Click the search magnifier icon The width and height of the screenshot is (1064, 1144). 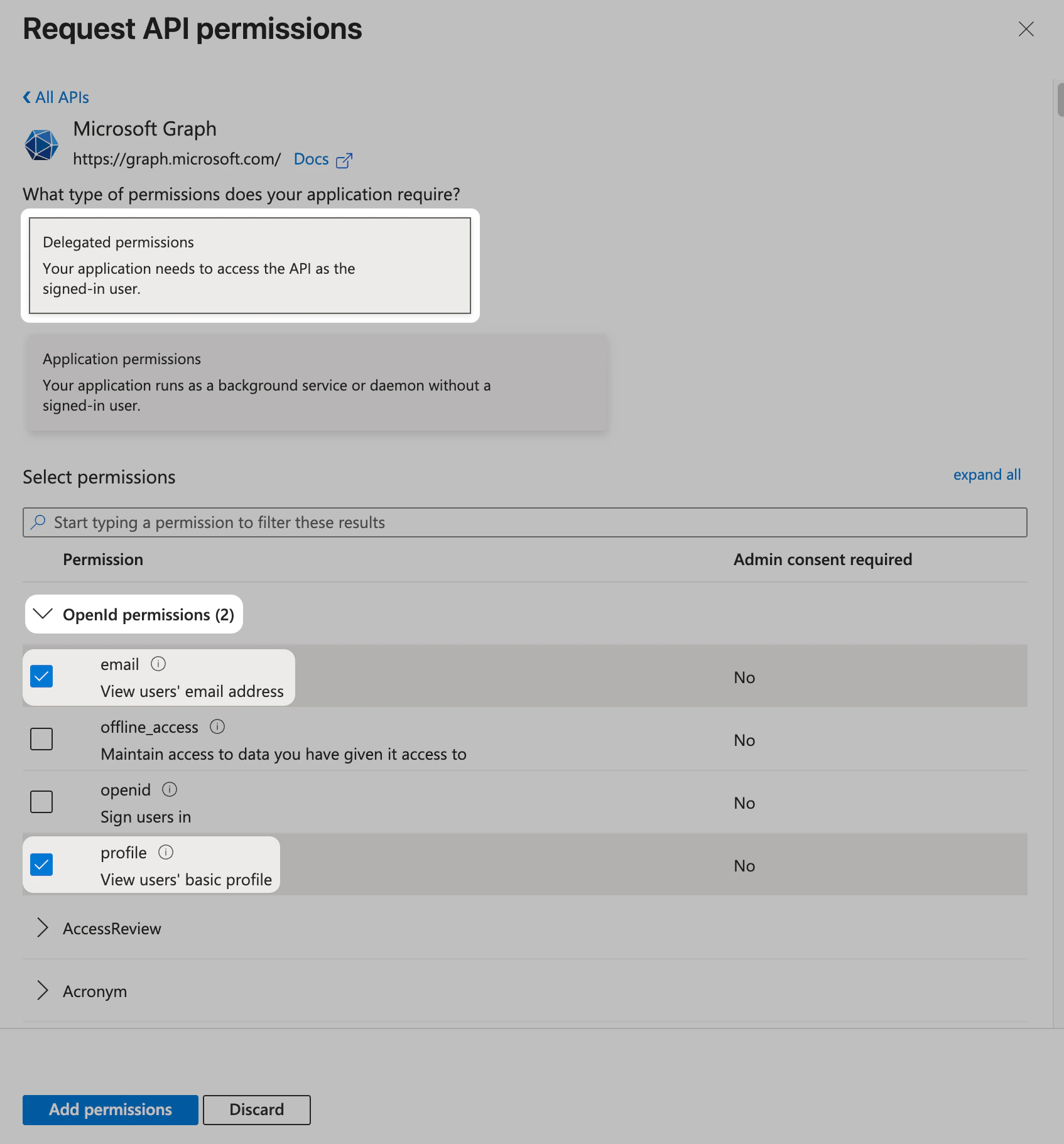tap(38, 522)
